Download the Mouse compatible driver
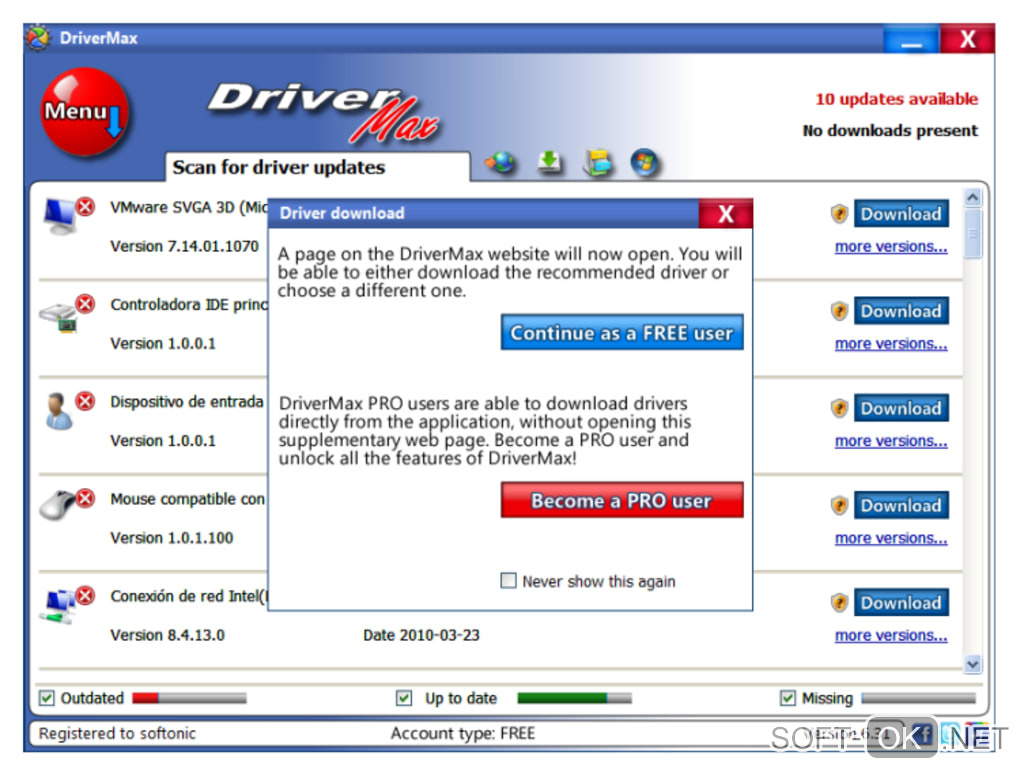 pos(901,505)
